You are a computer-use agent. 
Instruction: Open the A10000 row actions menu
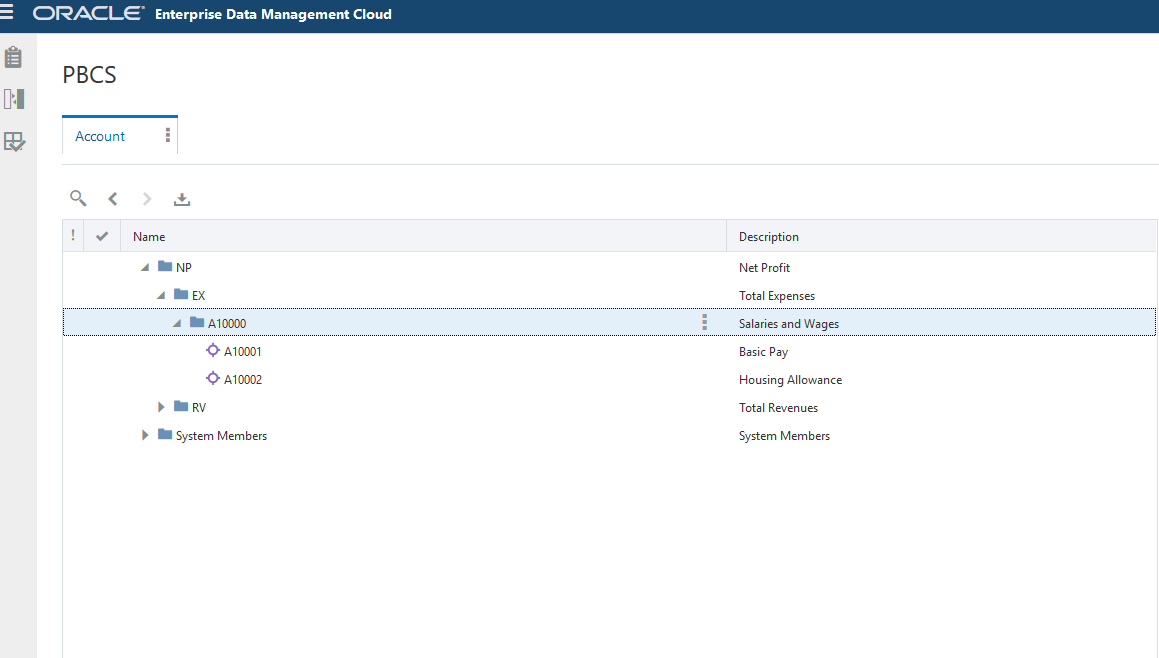point(704,322)
